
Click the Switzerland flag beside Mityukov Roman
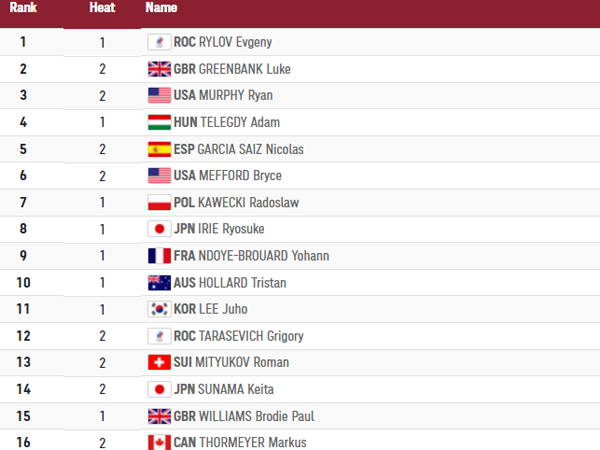tap(159, 362)
